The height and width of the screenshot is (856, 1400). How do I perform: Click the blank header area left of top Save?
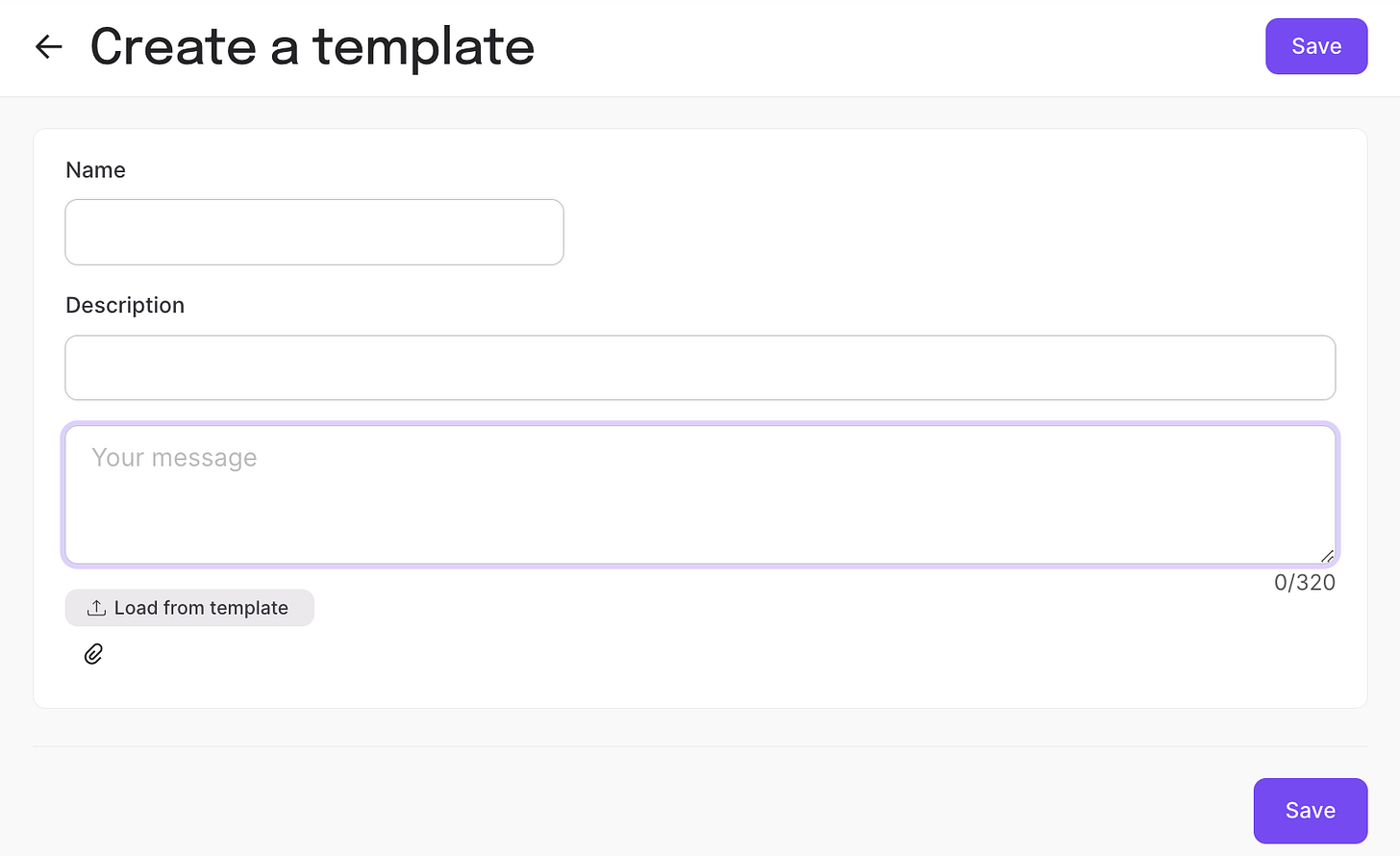click(x=894, y=46)
